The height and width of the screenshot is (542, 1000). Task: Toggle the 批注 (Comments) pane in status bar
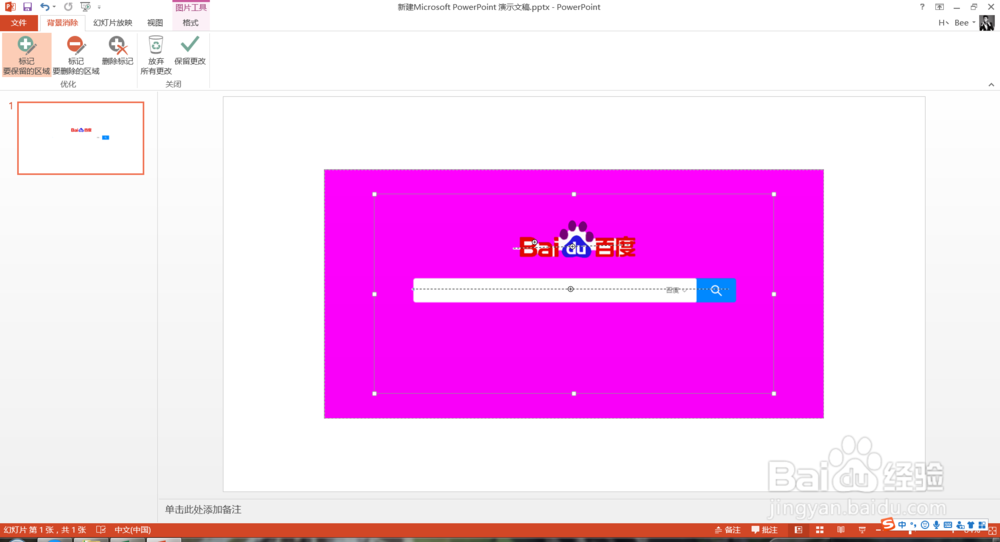point(765,530)
